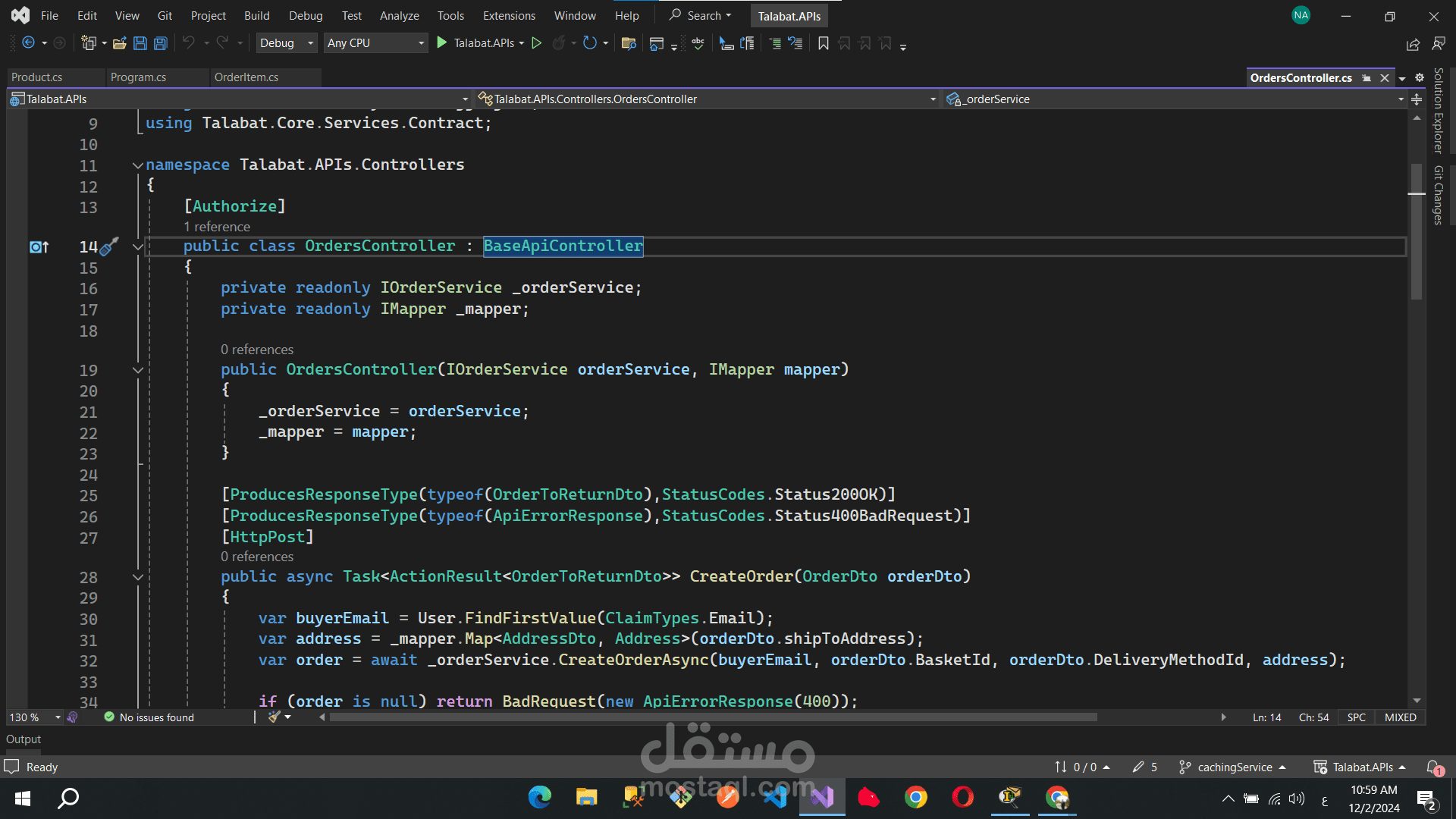Click the Windows Start button
1456x819 pixels.
(23, 798)
